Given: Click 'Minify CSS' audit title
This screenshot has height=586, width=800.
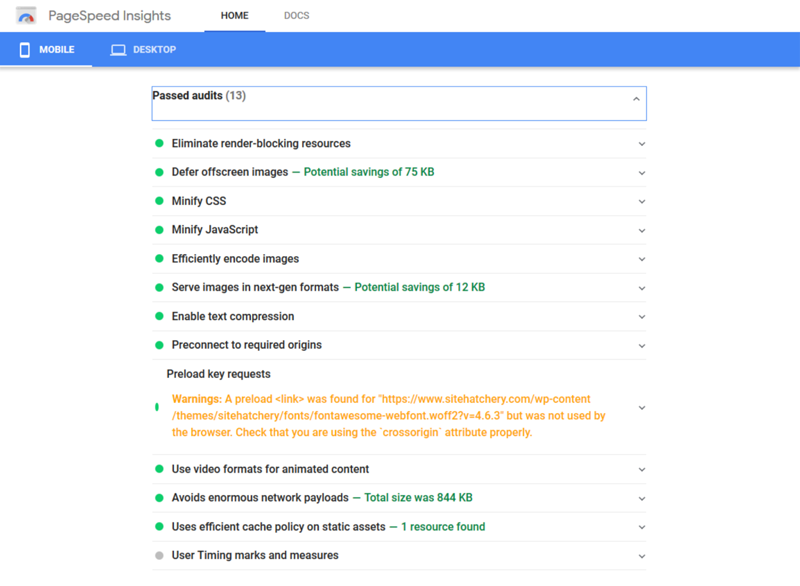Looking at the screenshot, I should pos(199,201).
